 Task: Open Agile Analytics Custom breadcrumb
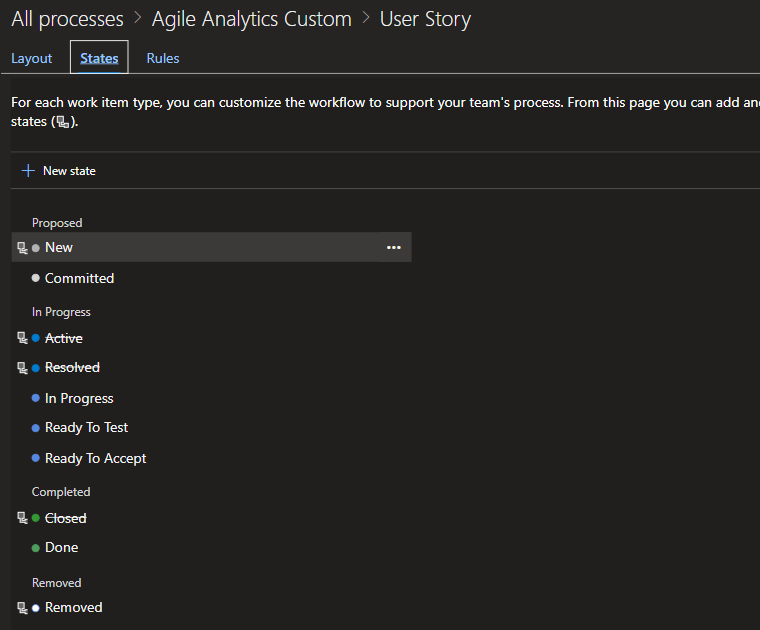(252, 19)
